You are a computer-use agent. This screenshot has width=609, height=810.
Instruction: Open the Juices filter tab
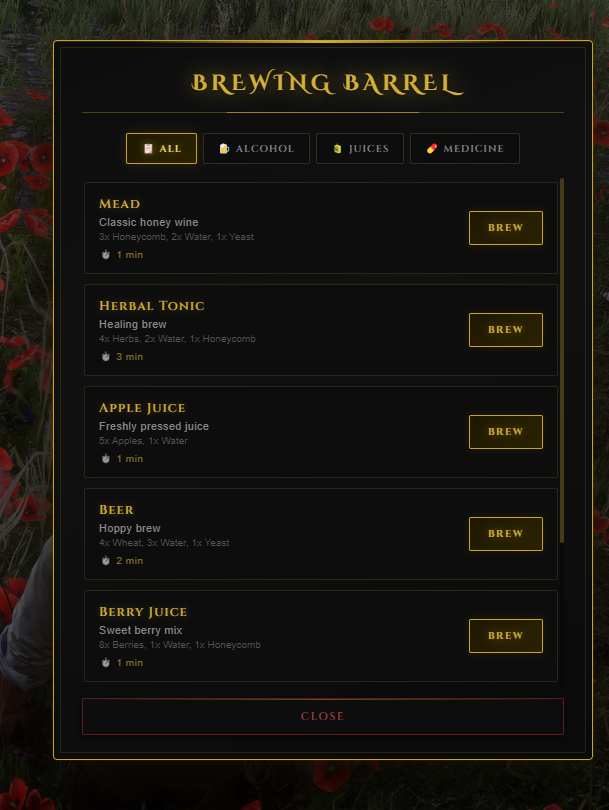pos(360,149)
